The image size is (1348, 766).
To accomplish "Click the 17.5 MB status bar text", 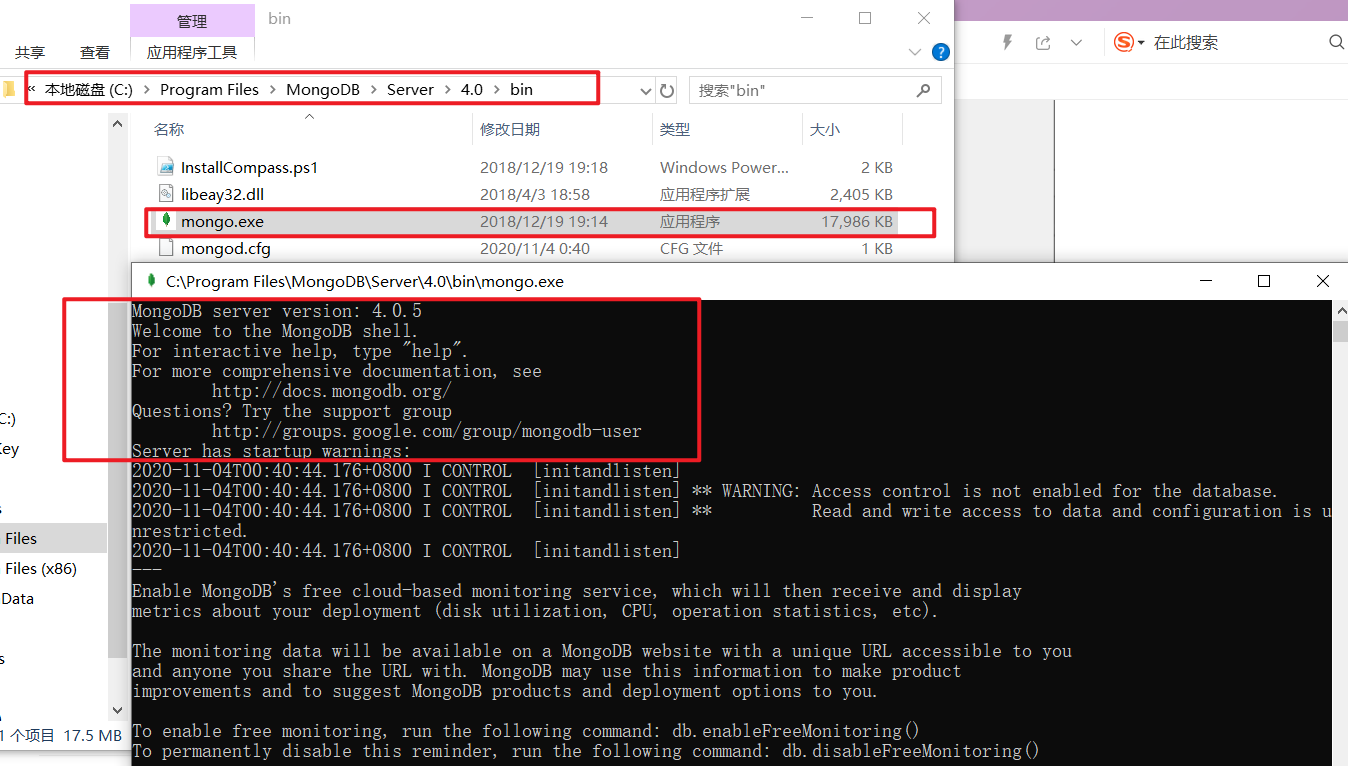I will [92, 735].
